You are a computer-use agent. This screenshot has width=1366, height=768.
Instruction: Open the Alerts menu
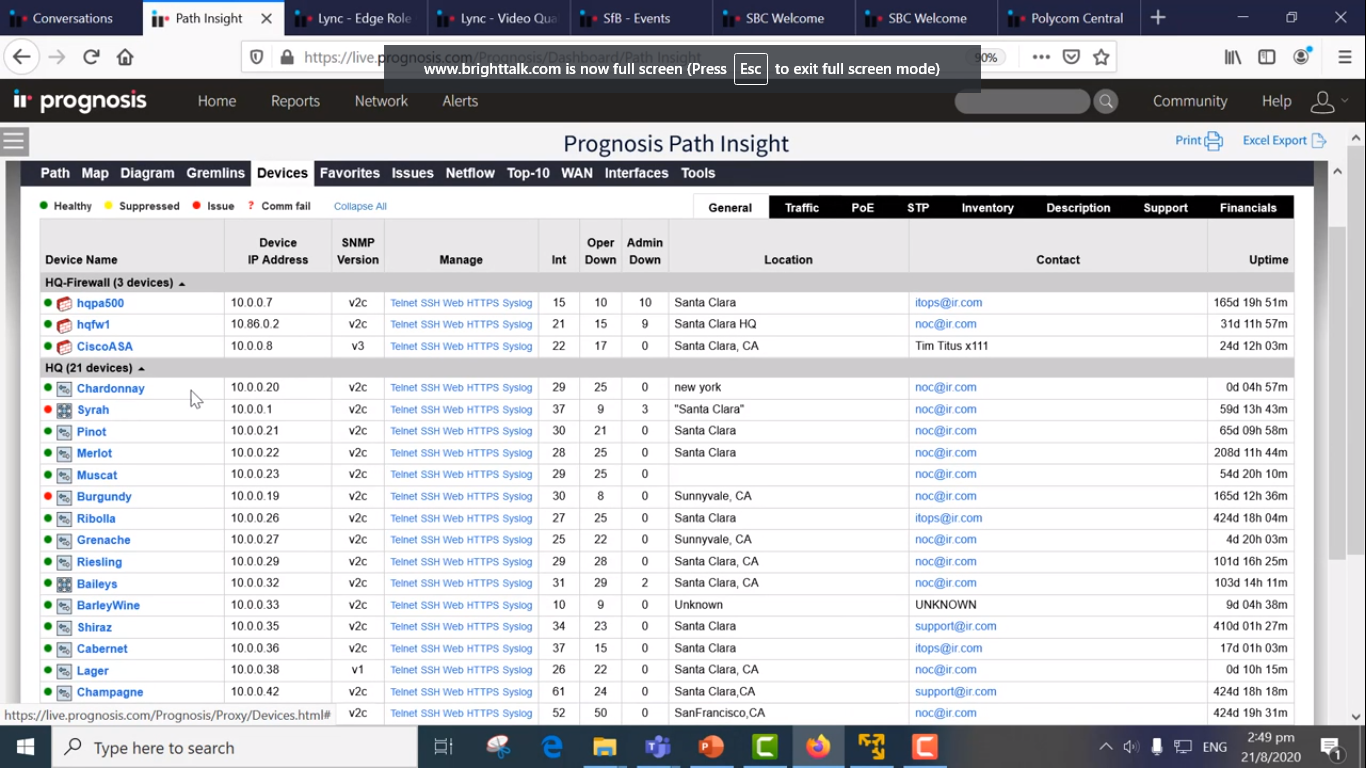(460, 101)
